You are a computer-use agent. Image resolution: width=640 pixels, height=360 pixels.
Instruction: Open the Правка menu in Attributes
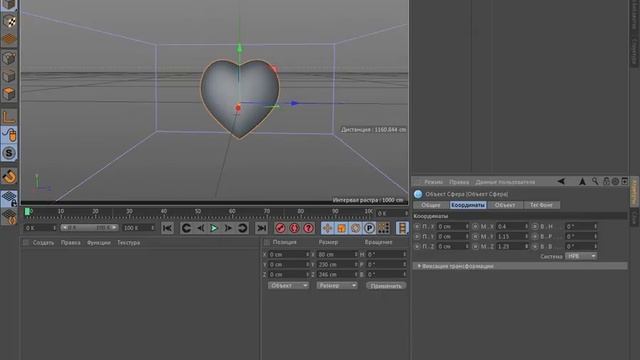click(459, 182)
